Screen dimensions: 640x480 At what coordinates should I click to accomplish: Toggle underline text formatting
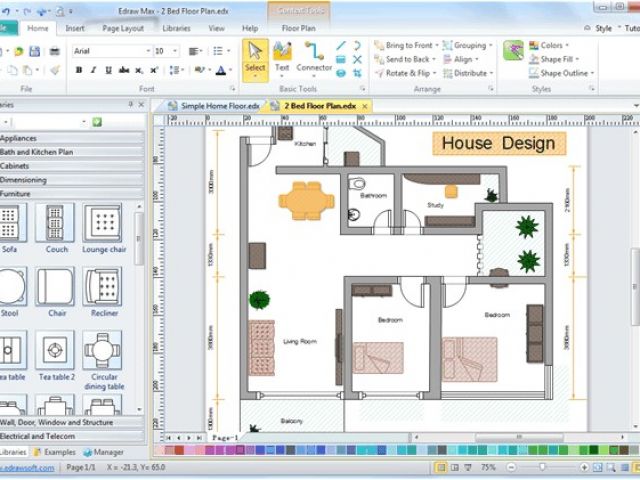click(107, 71)
